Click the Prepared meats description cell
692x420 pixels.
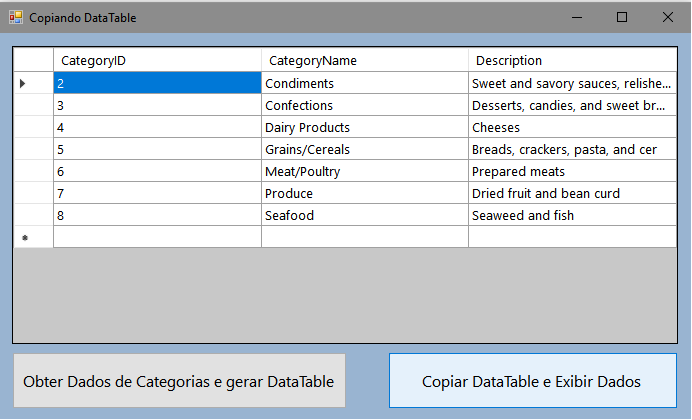(x=572, y=171)
